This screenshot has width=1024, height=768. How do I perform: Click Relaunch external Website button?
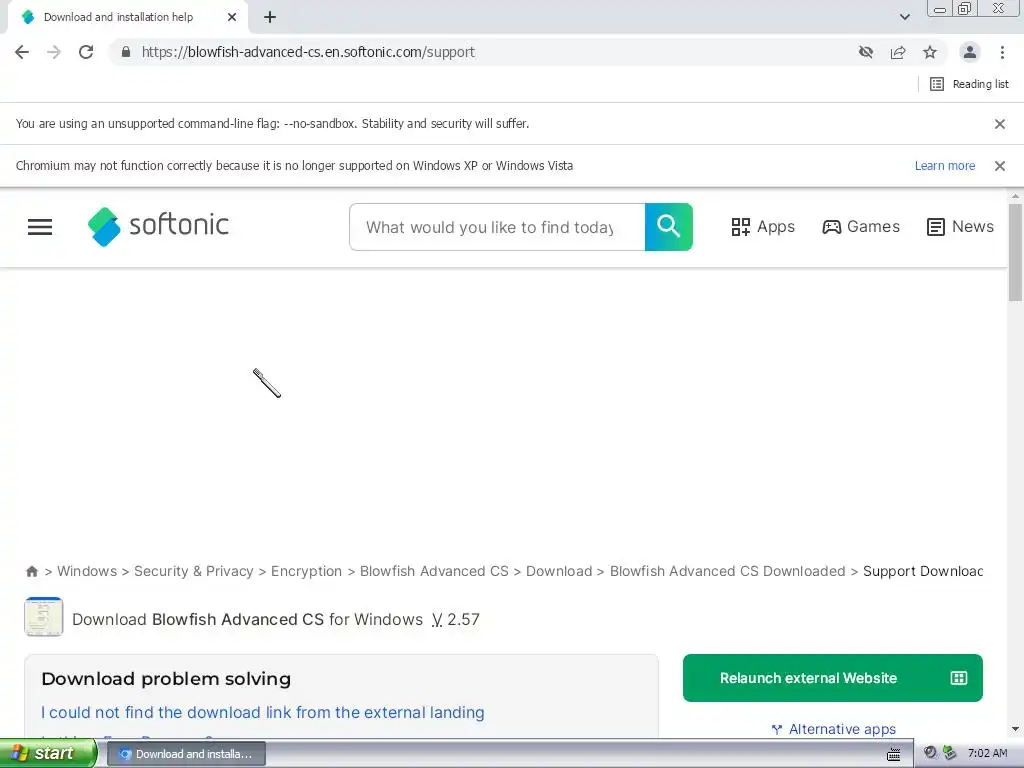pyautogui.click(x=833, y=678)
